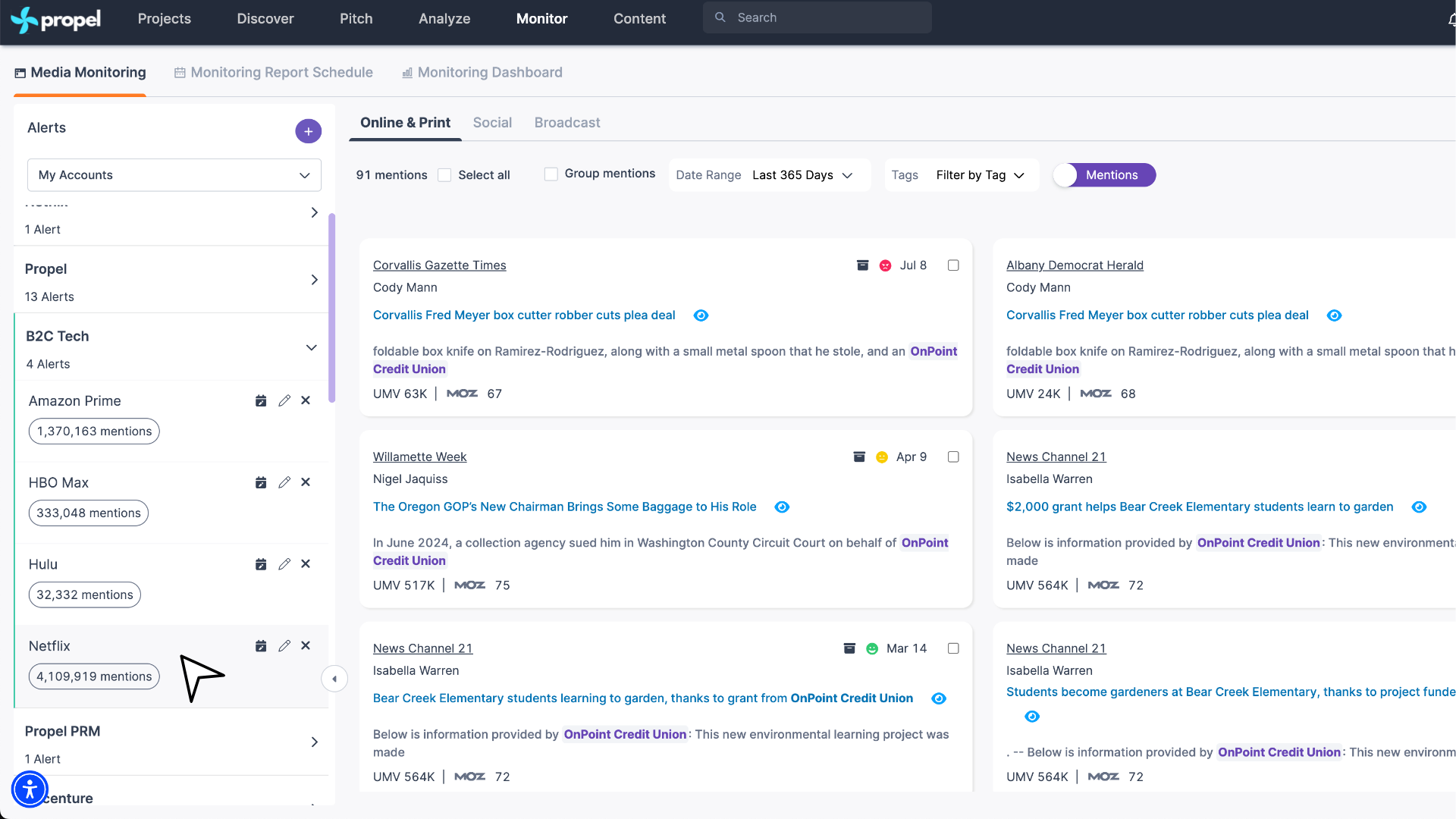Open the Oregon GOP's New Chairman article
1456x819 pixels.
pyautogui.click(x=564, y=507)
